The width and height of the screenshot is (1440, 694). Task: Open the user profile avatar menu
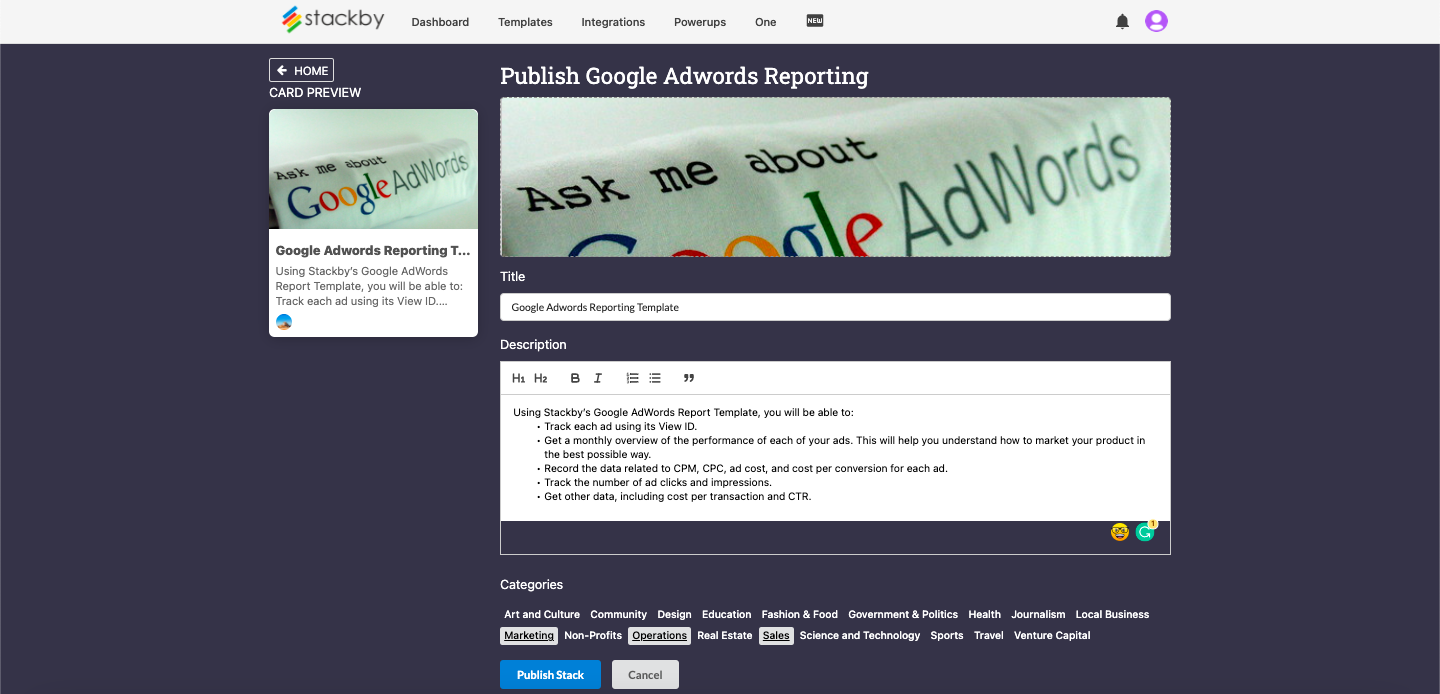pyautogui.click(x=1156, y=21)
